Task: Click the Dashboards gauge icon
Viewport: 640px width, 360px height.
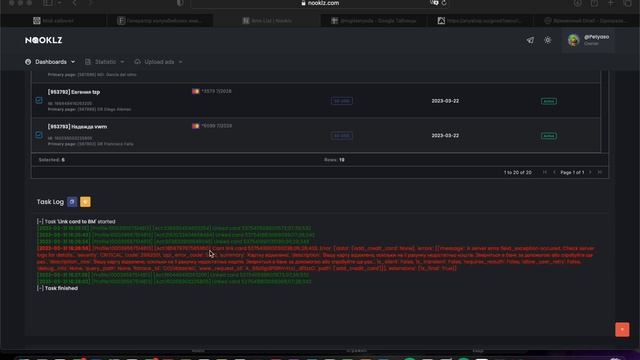Action: [x=28, y=62]
